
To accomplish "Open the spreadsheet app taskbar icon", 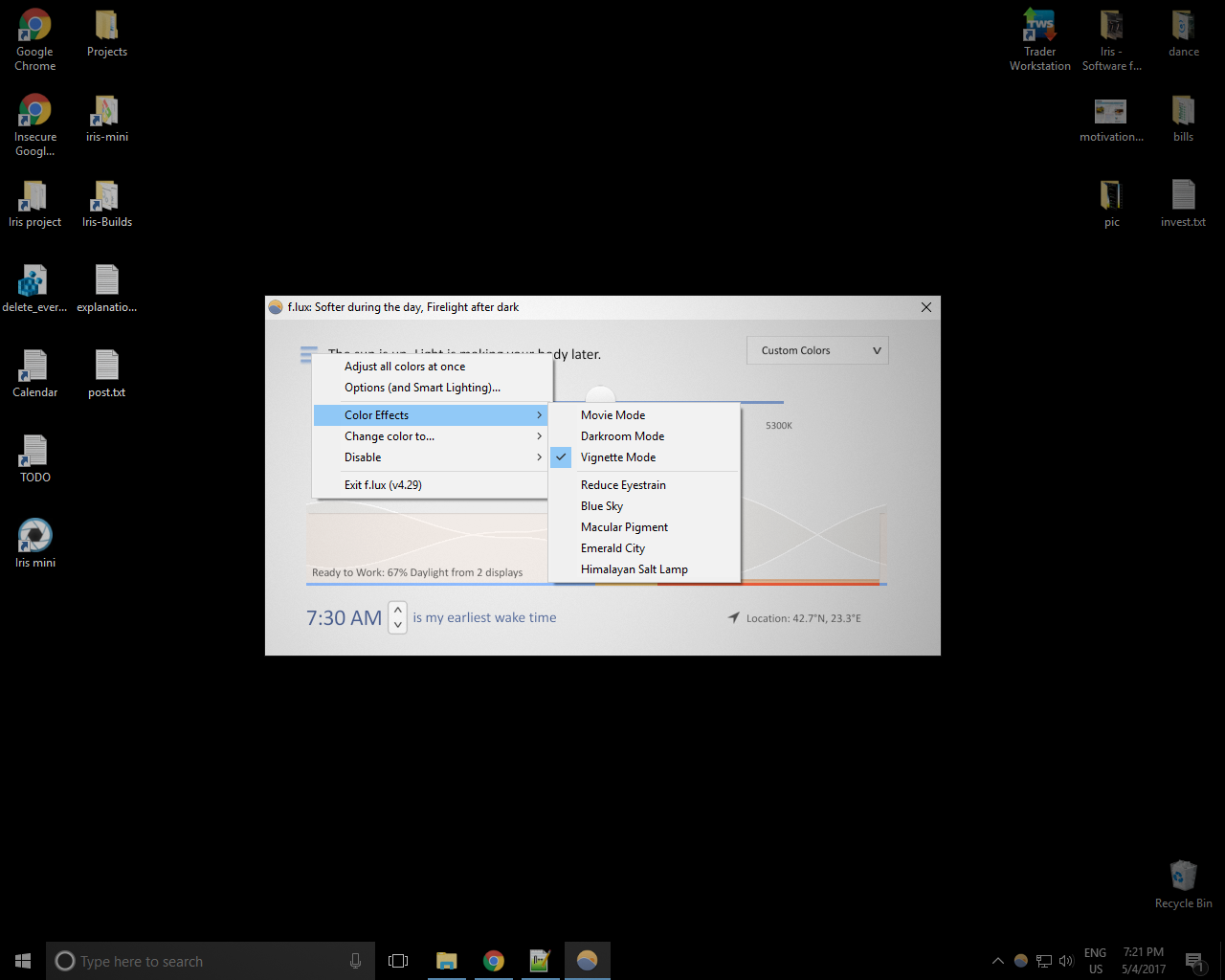I will coord(540,961).
